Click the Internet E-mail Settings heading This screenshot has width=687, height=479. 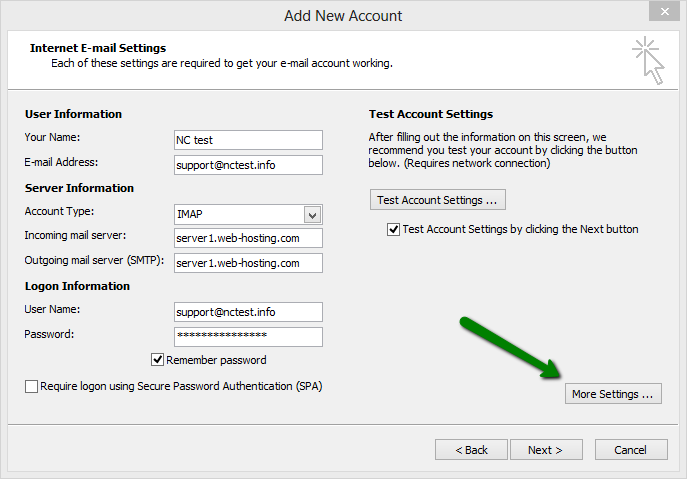coord(98,48)
